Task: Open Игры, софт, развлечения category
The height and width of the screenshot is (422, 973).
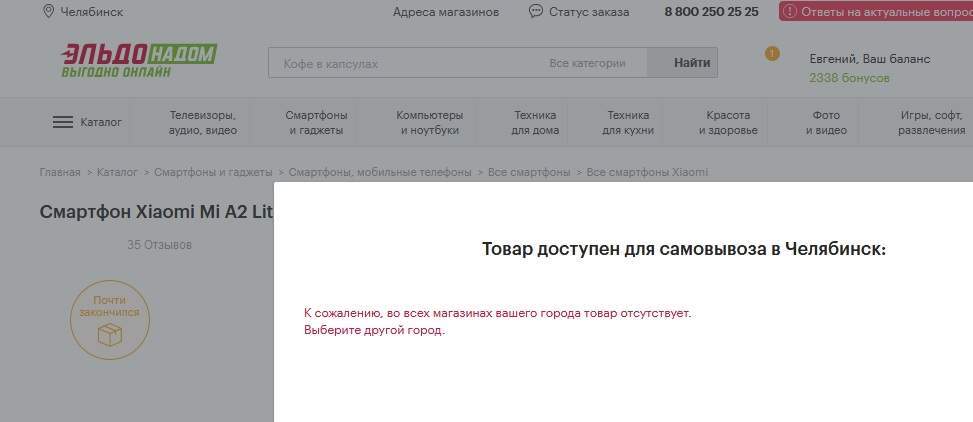Action: point(931,123)
